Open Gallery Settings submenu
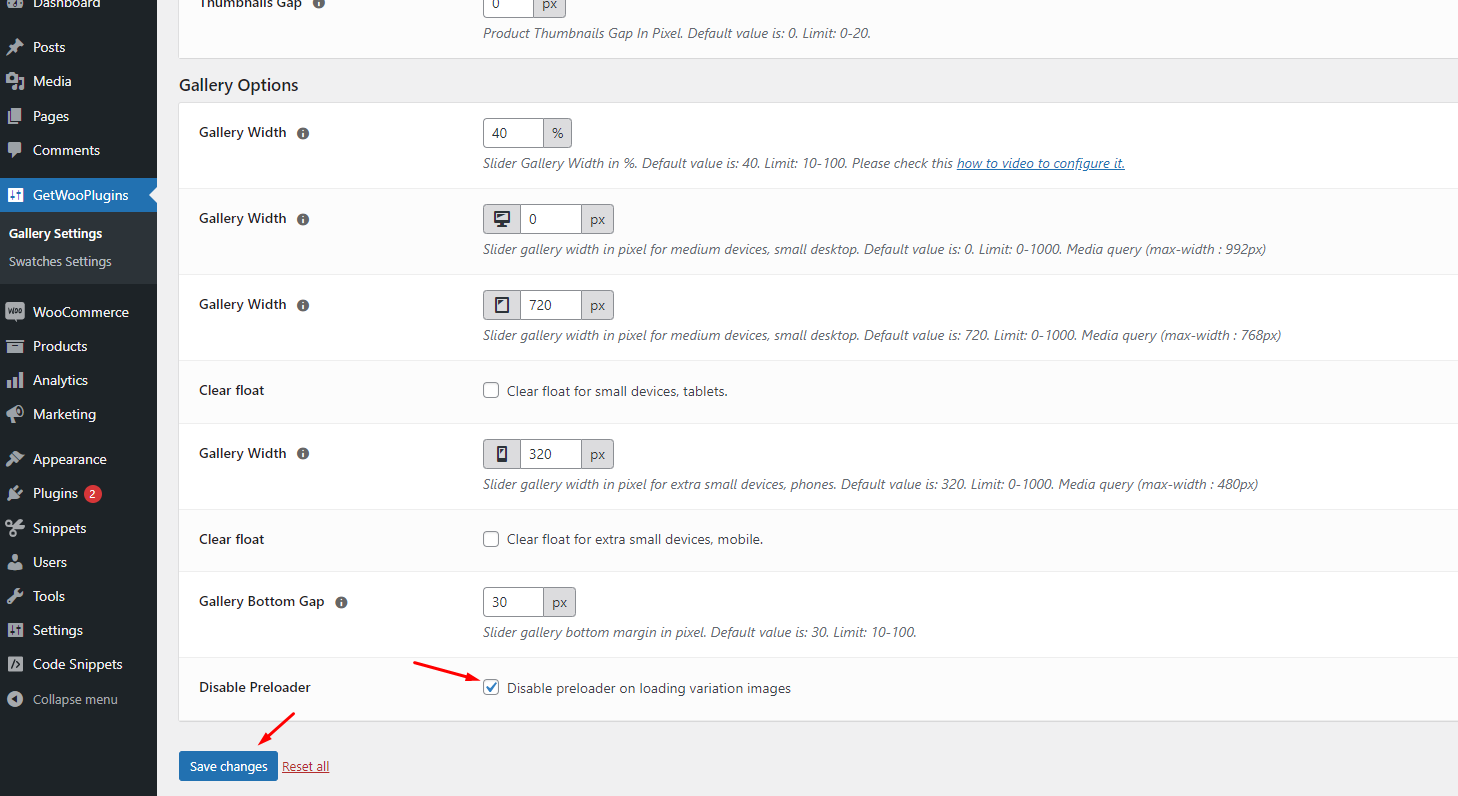This screenshot has height=796, width=1458. 56,233
